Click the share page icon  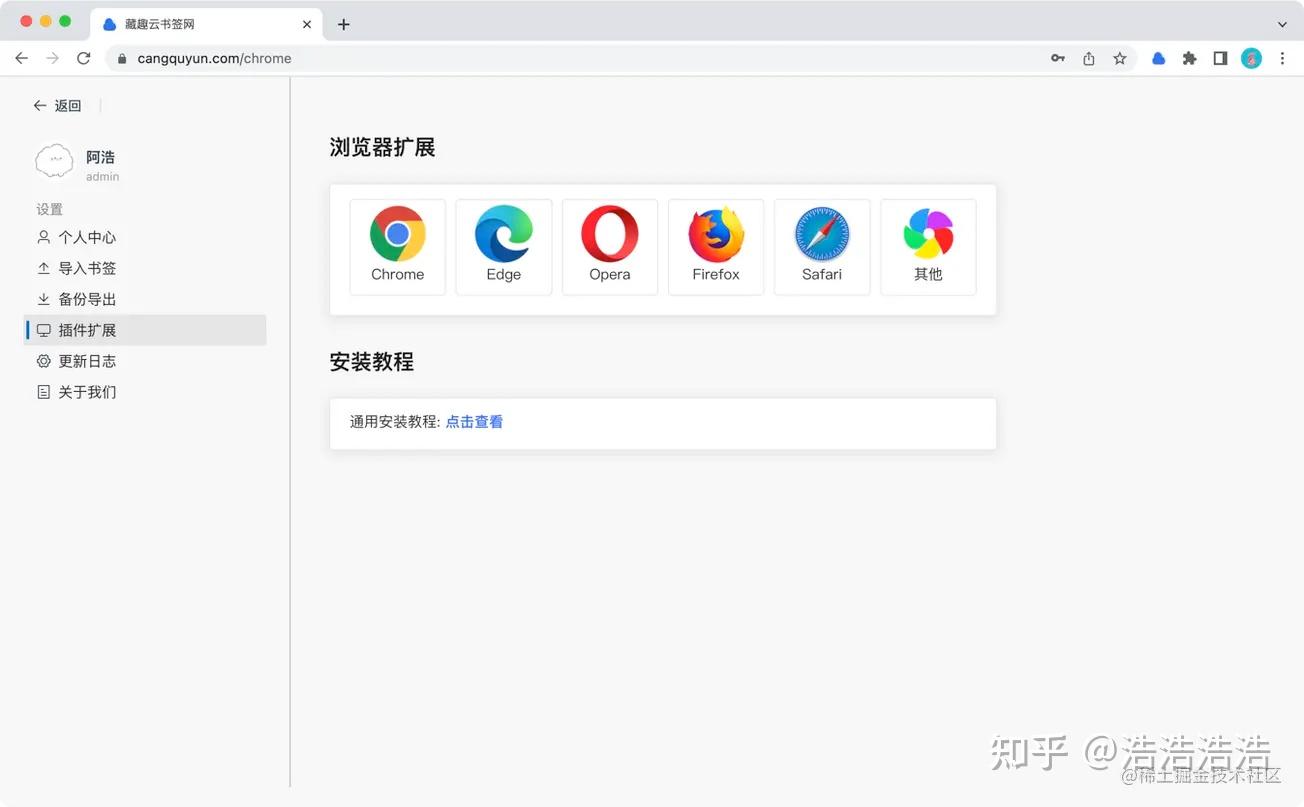[1089, 58]
